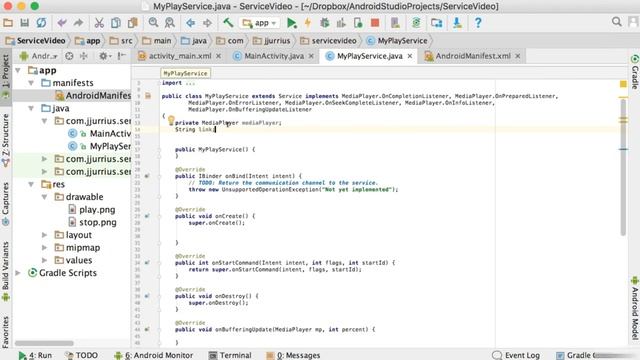640x360 pixels.
Task: Open the Terminal tool window
Action: pos(230,355)
